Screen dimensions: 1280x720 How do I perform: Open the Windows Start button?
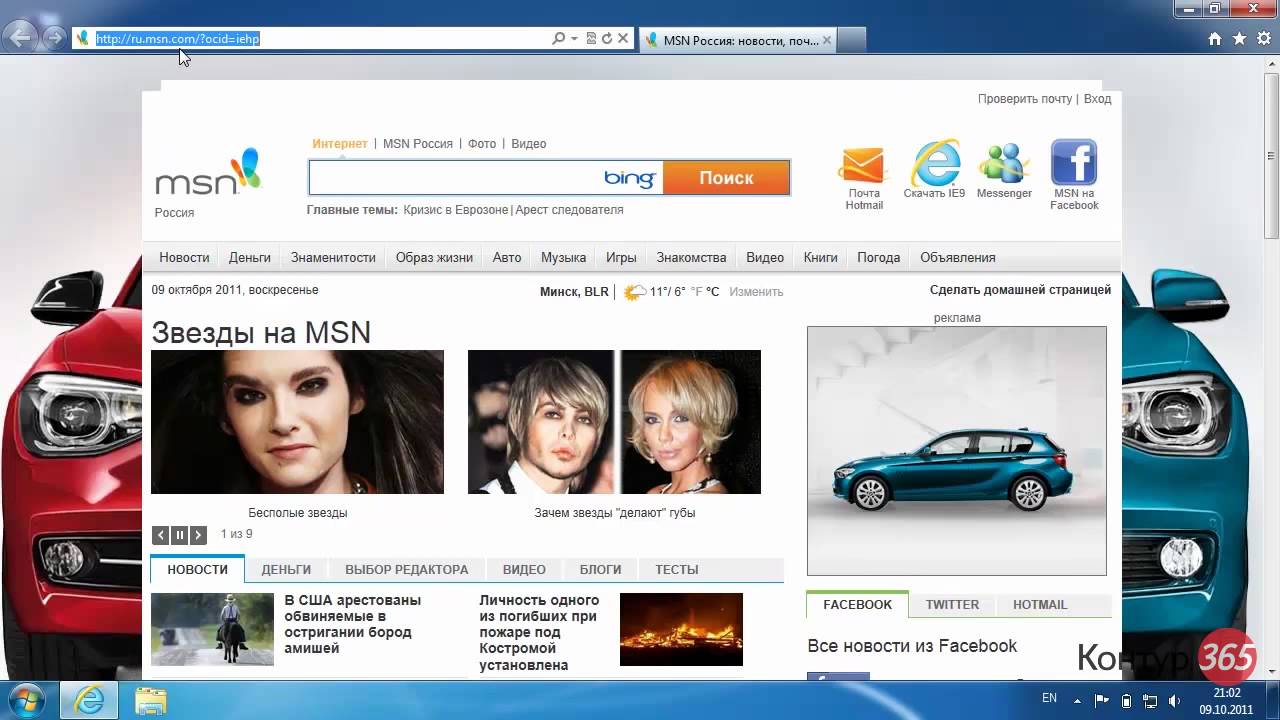(x=27, y=699)
